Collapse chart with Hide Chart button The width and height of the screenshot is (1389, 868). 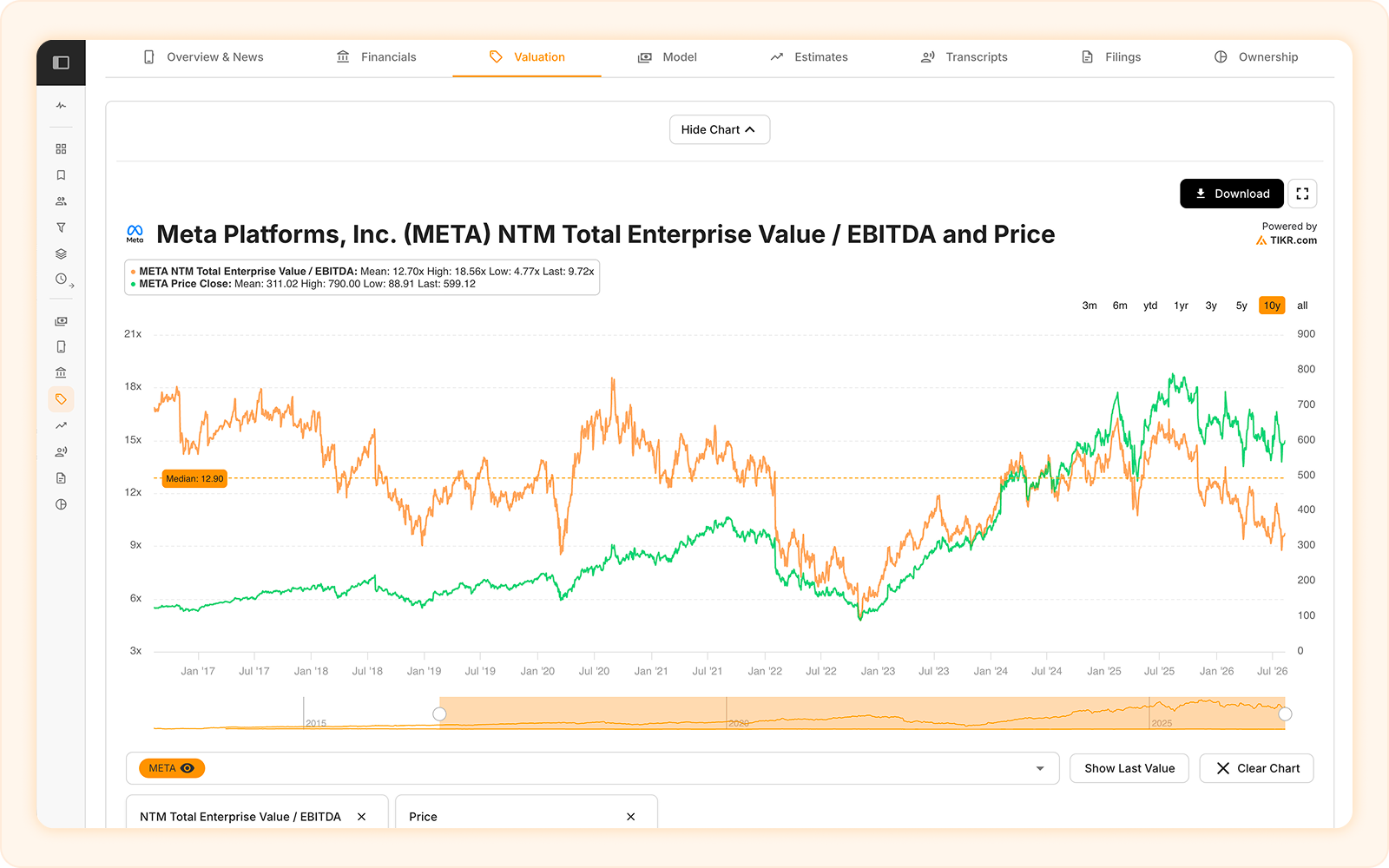[x=720, y=129]
